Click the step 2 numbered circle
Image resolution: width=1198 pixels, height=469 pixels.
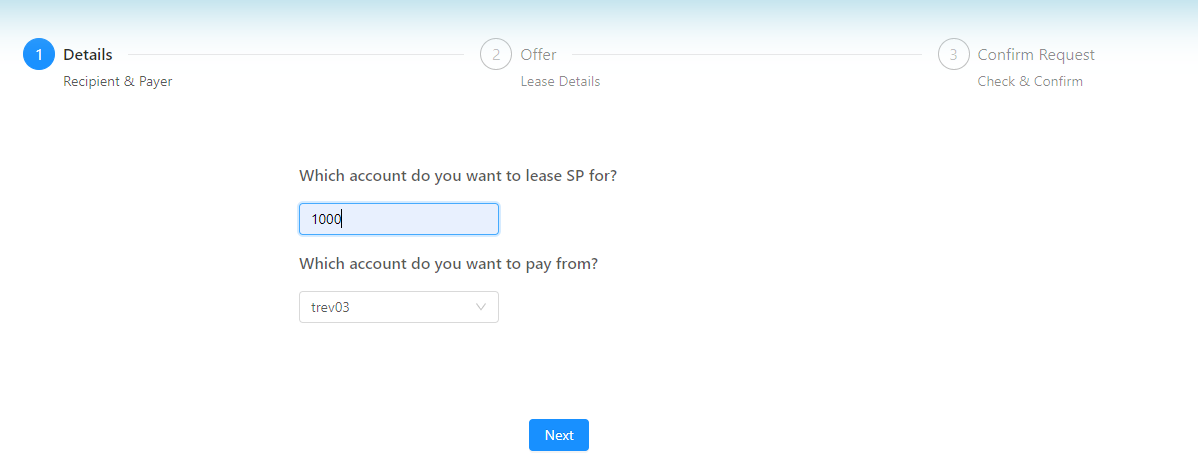point(496,55)
